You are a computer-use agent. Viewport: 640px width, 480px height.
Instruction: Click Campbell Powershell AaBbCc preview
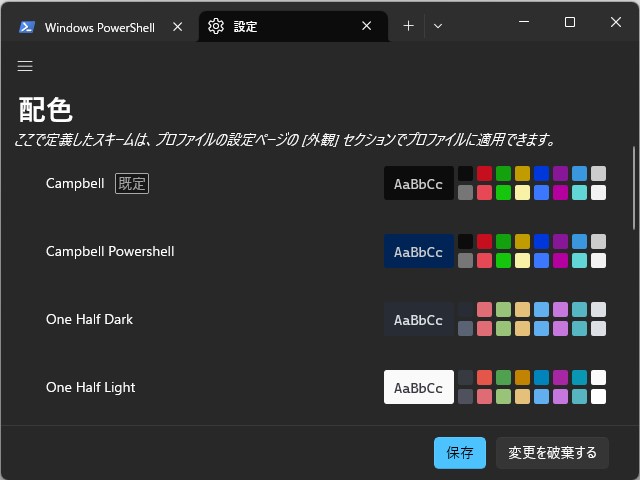419,251
